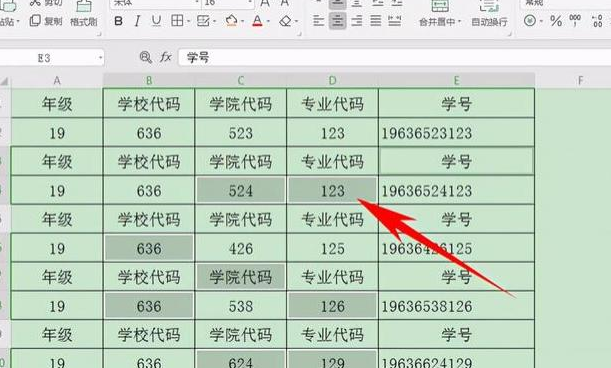Screen dimensions: 611x368
Task: Select the first row's 专业代码 header cell
Action: click(332, 104)
